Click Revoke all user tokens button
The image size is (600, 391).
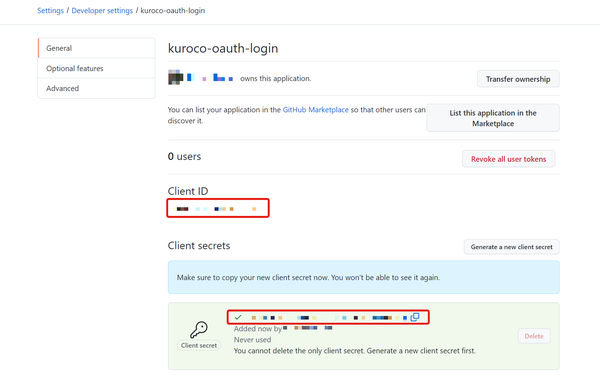coord(509,159)
